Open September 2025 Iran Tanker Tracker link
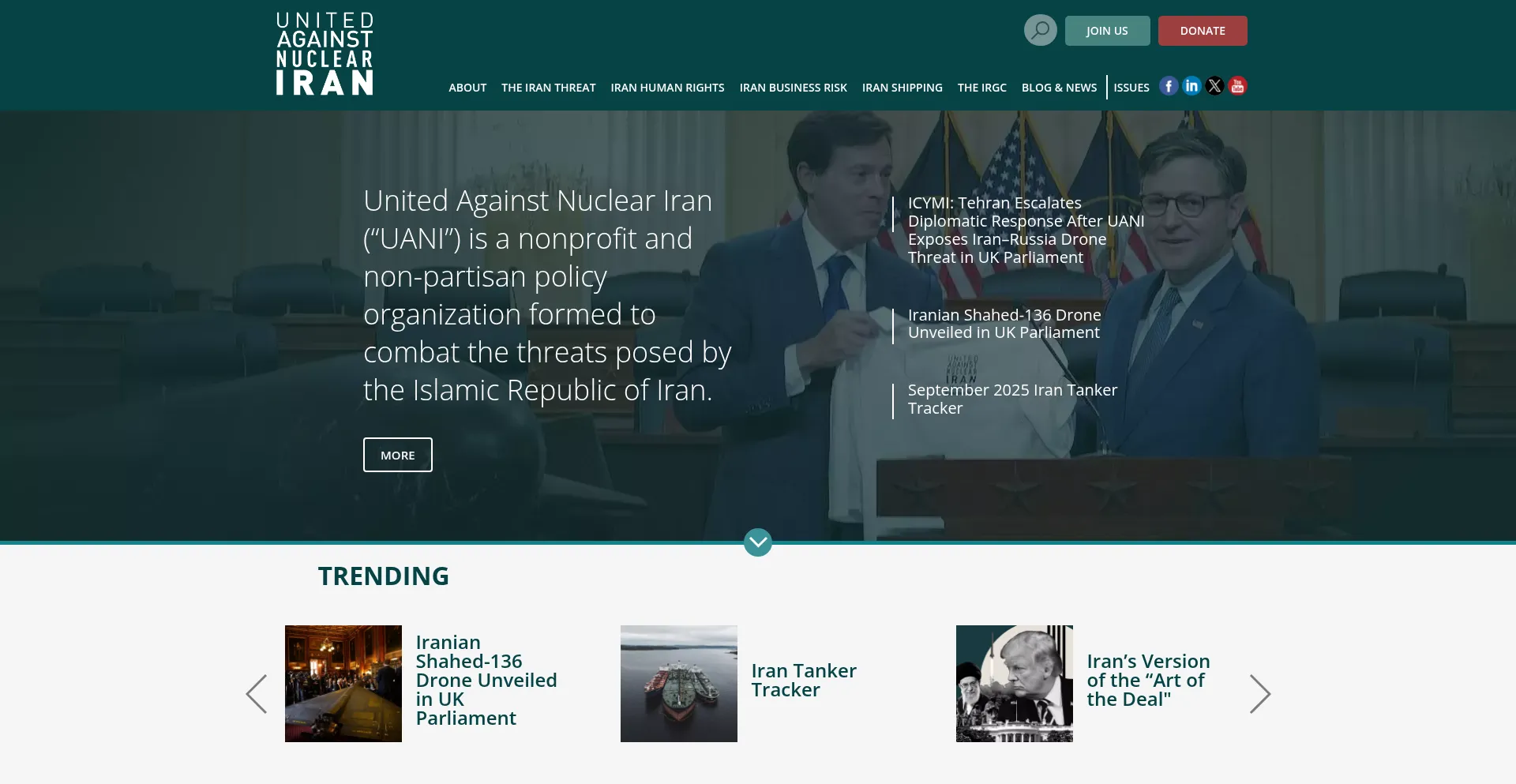Screen dimensions: 1516x784 (1011, 400)
